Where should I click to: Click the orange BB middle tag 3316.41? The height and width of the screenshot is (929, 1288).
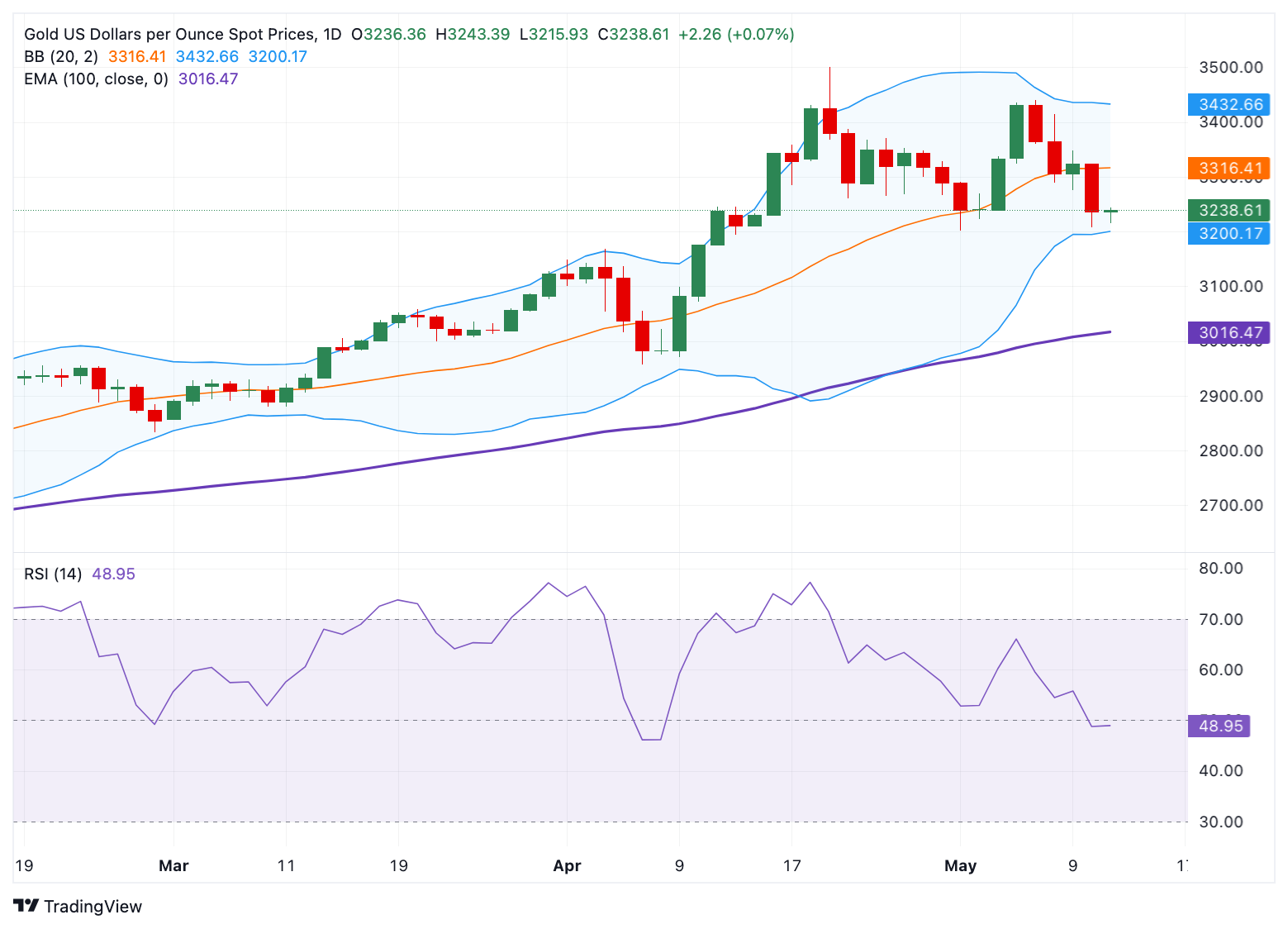point(1229,169)
